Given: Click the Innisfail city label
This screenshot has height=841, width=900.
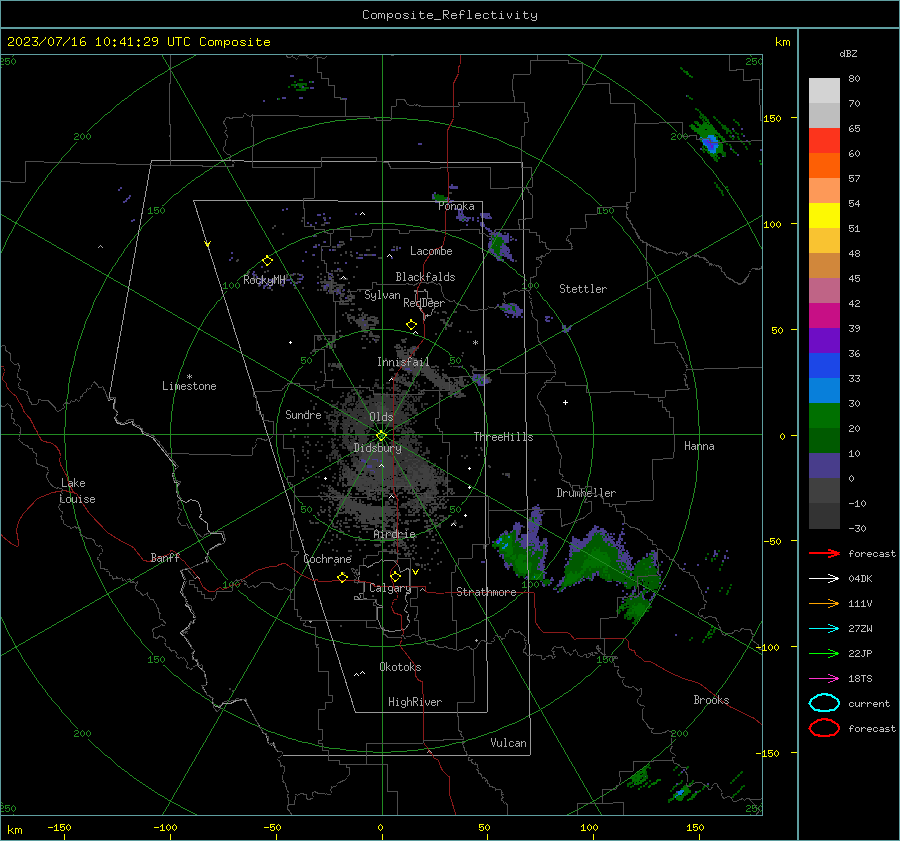Looking at the screenshot, I should pyautogui.click(x=403, y=362).
